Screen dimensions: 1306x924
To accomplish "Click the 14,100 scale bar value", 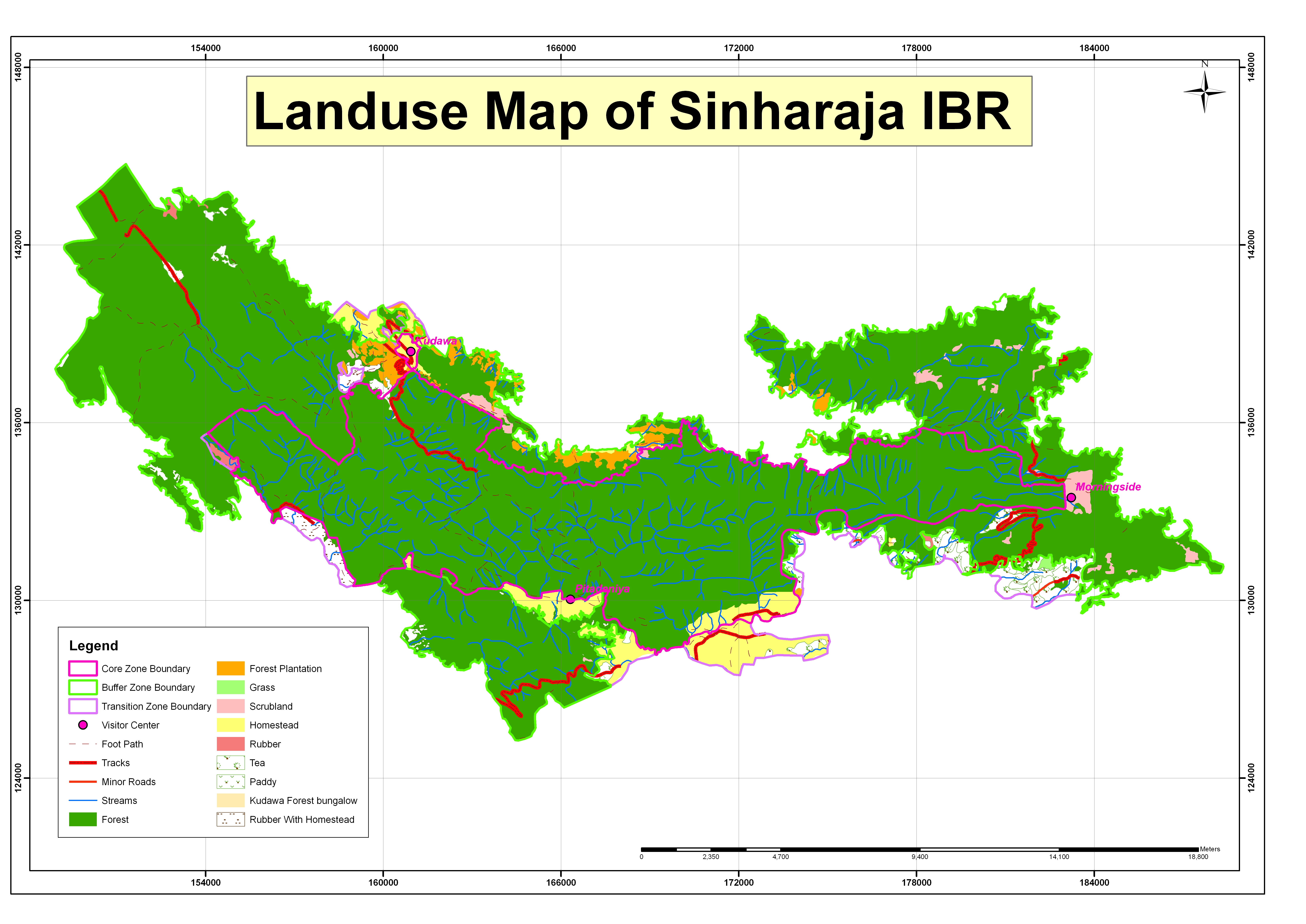I will [1059, 857].
